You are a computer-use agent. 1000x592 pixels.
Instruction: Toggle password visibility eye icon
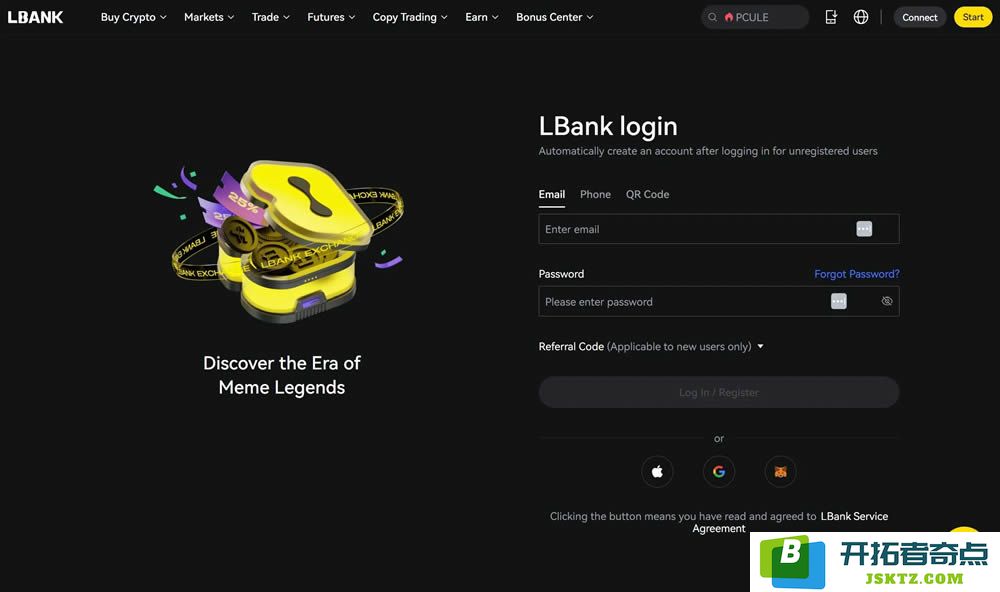(x=886, y=301)
